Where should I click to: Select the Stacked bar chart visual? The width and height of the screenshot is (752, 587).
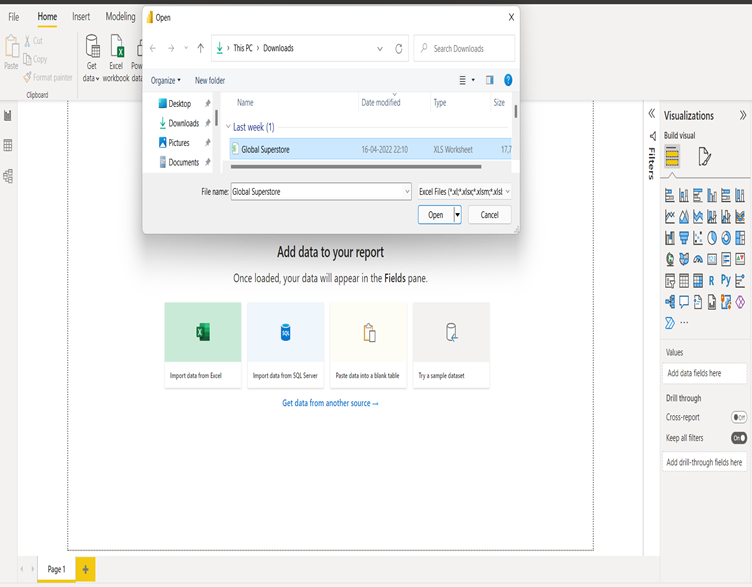tap(670, 195)
